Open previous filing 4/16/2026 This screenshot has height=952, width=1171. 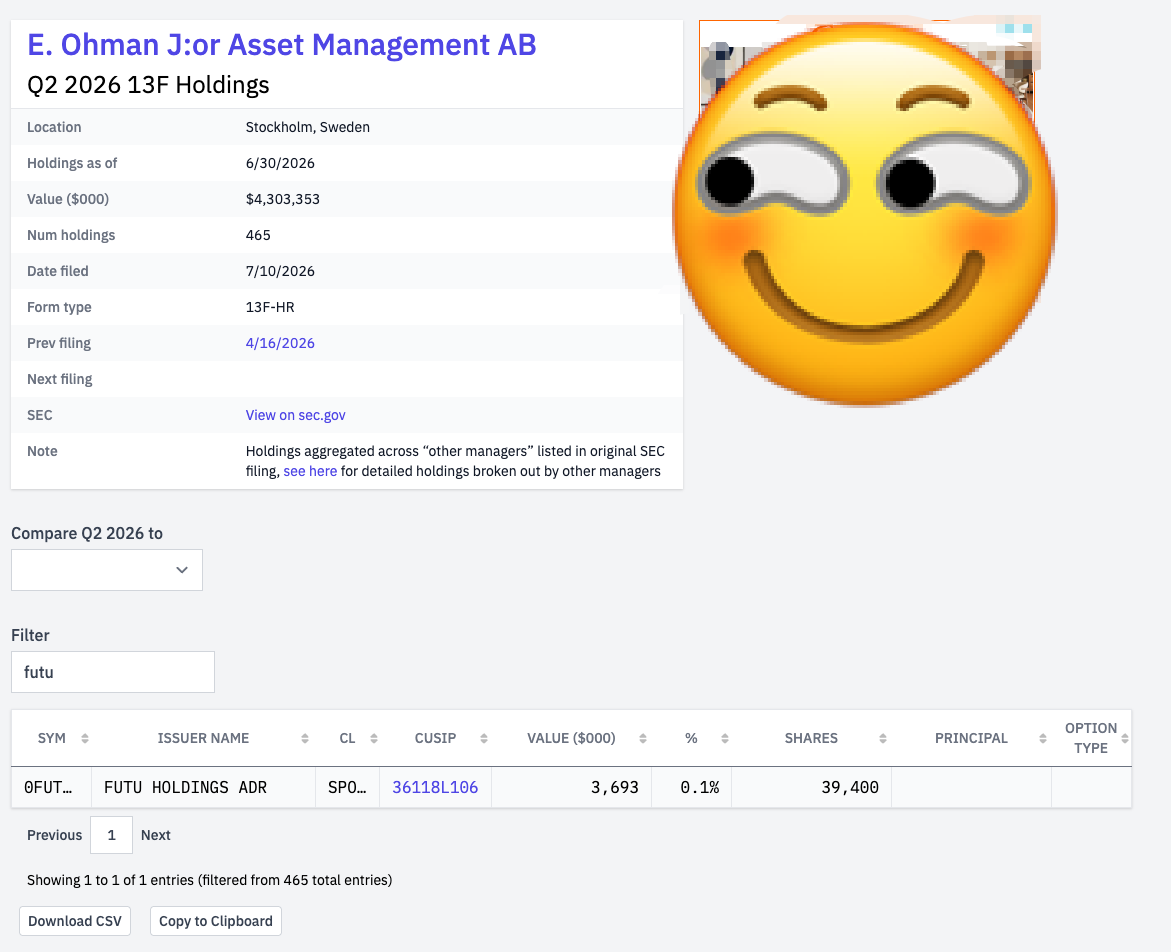pyautogui.click(x=280, y=343)
